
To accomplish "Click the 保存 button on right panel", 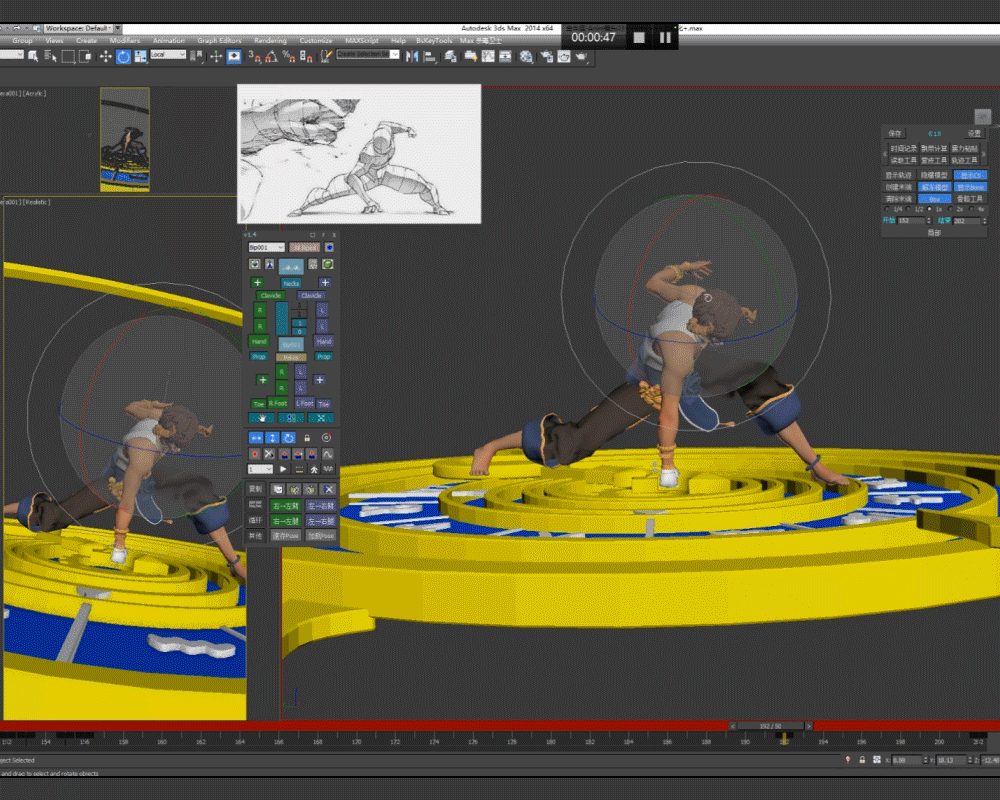I will pyautogui.click(x=895, y=134).
